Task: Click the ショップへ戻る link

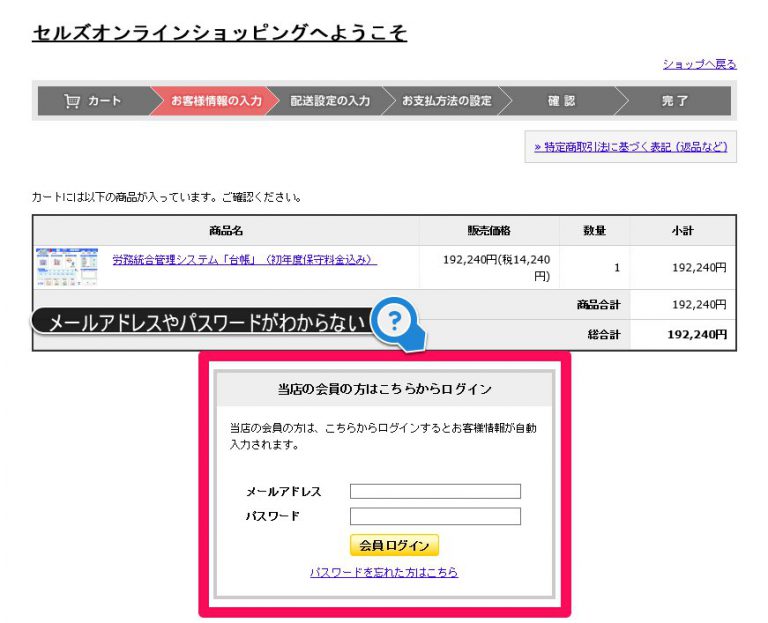Action: (699, 64)
